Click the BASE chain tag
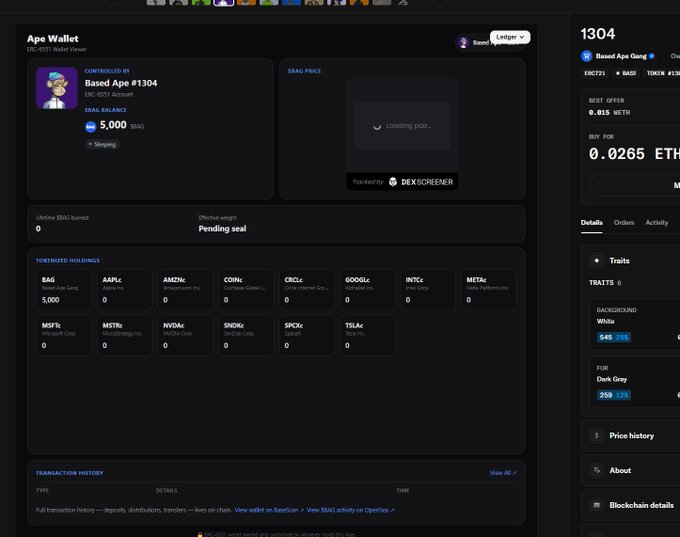This screenshot has width=680, height=537. click(626, 73)
